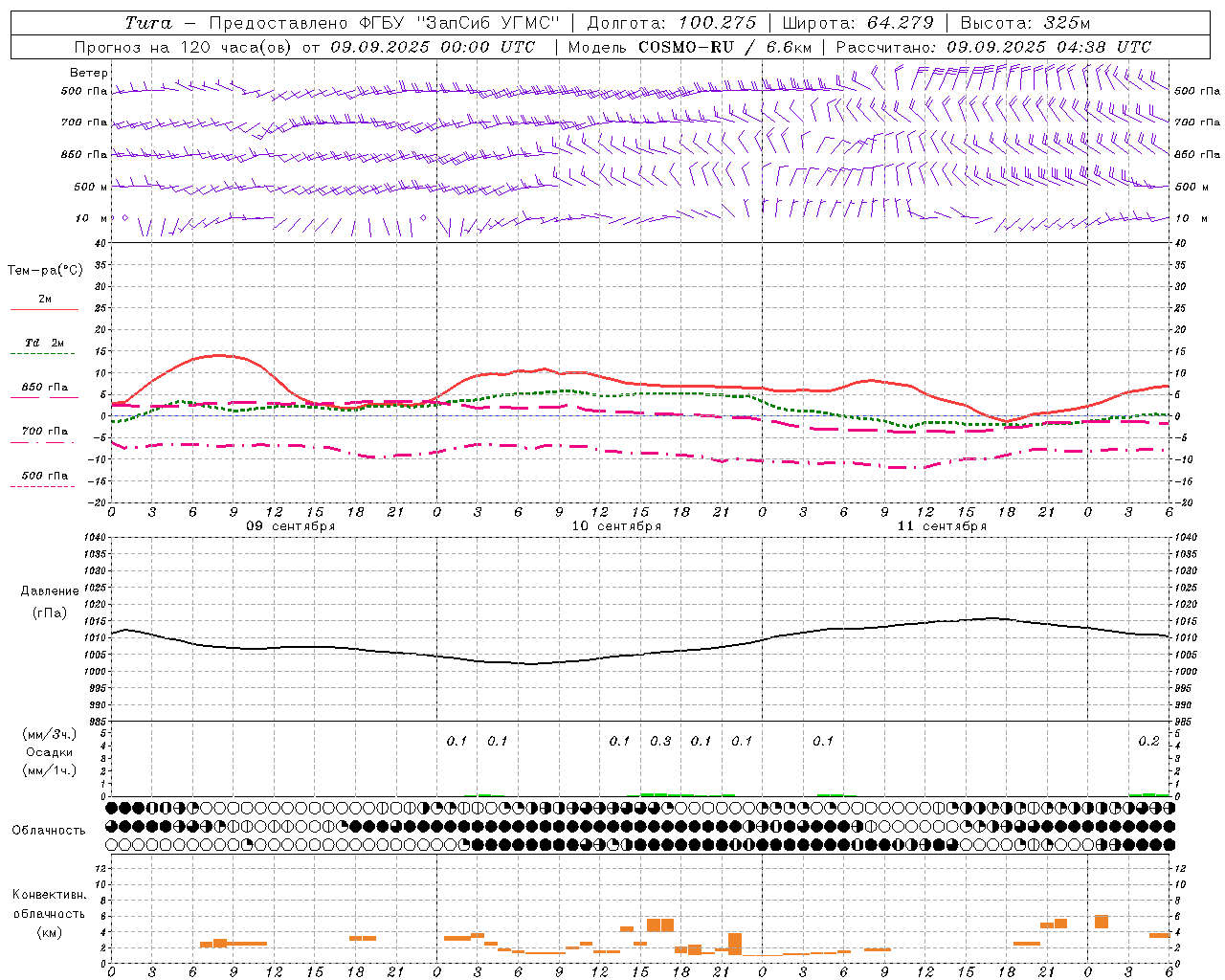This screenshot has height=980, width=1225.
Task: Click the "Рассчитано: 09.09.2025 04:38 UTC" timestamp
Action: pos(993,47)
